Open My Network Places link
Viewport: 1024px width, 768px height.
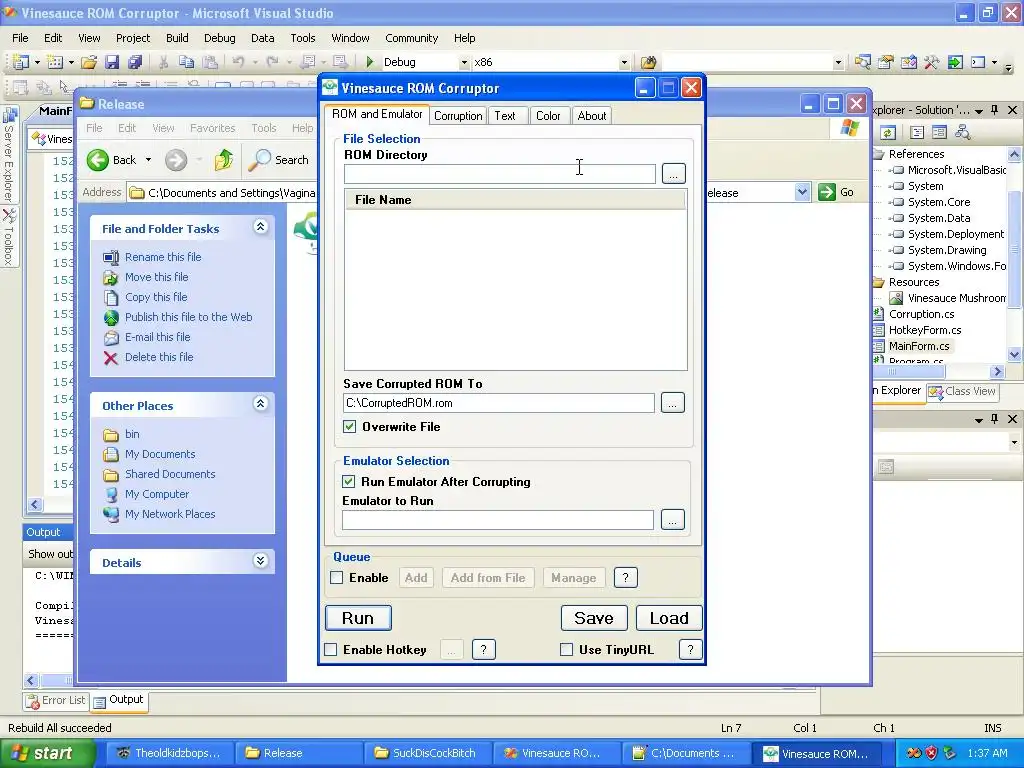tap(170, 514)
